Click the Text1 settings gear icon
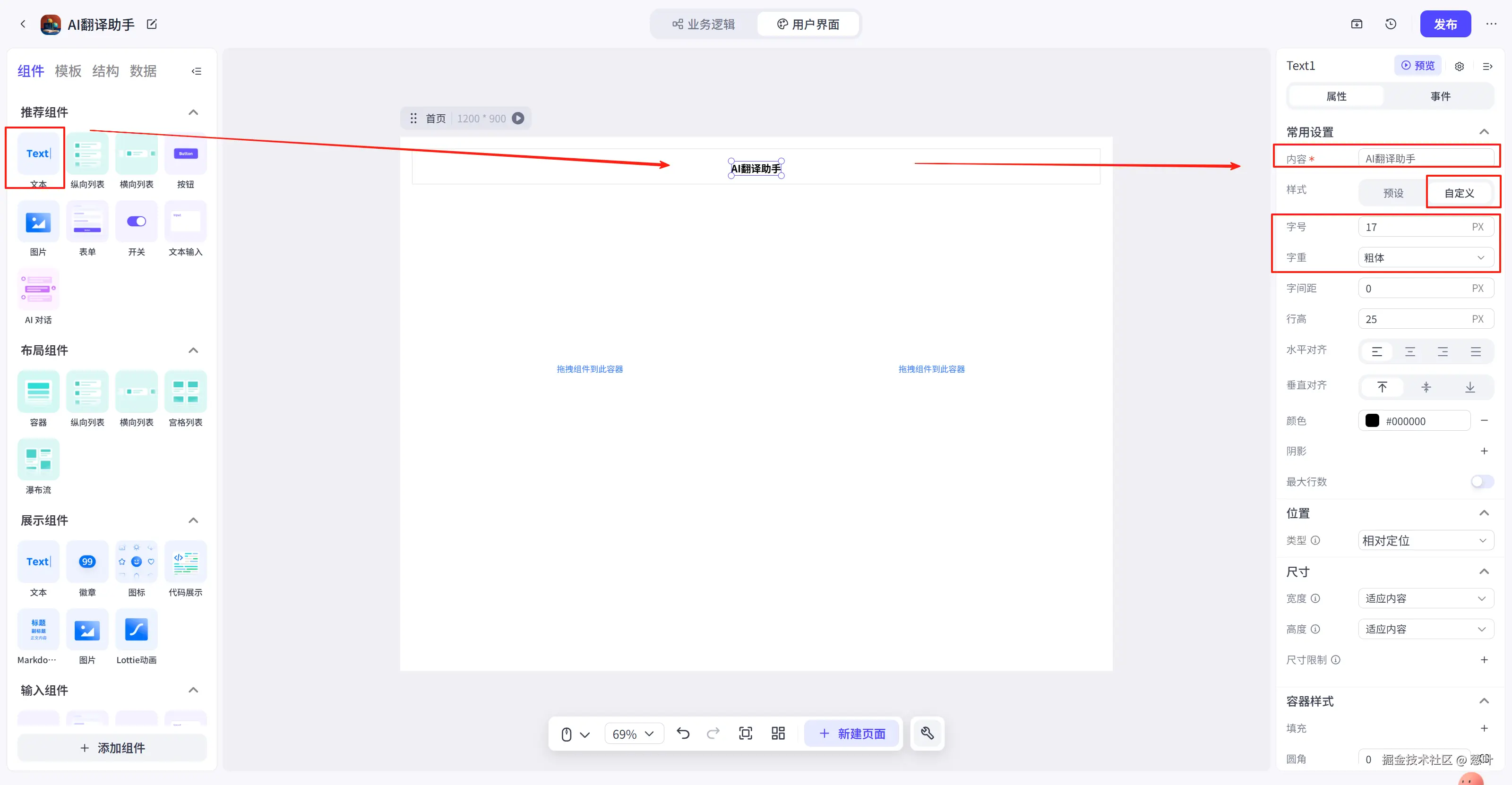1512x785 pixels. click(x=1459, y=66)
